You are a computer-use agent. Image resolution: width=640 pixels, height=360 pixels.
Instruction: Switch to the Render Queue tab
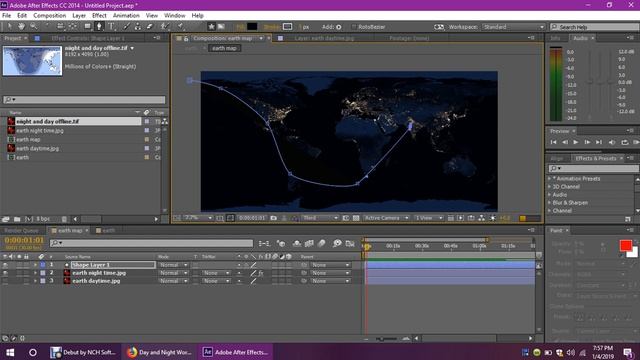[21, 231]
